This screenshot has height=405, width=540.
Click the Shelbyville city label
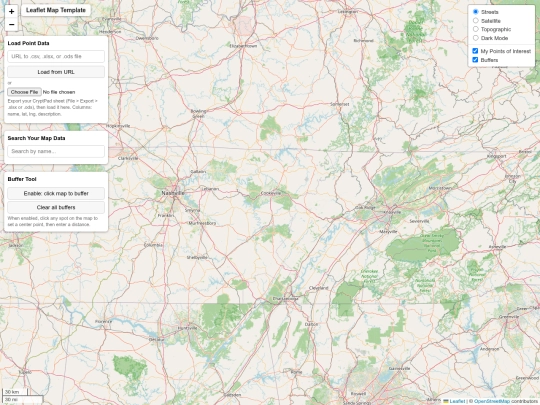click(x=197, y=258)
